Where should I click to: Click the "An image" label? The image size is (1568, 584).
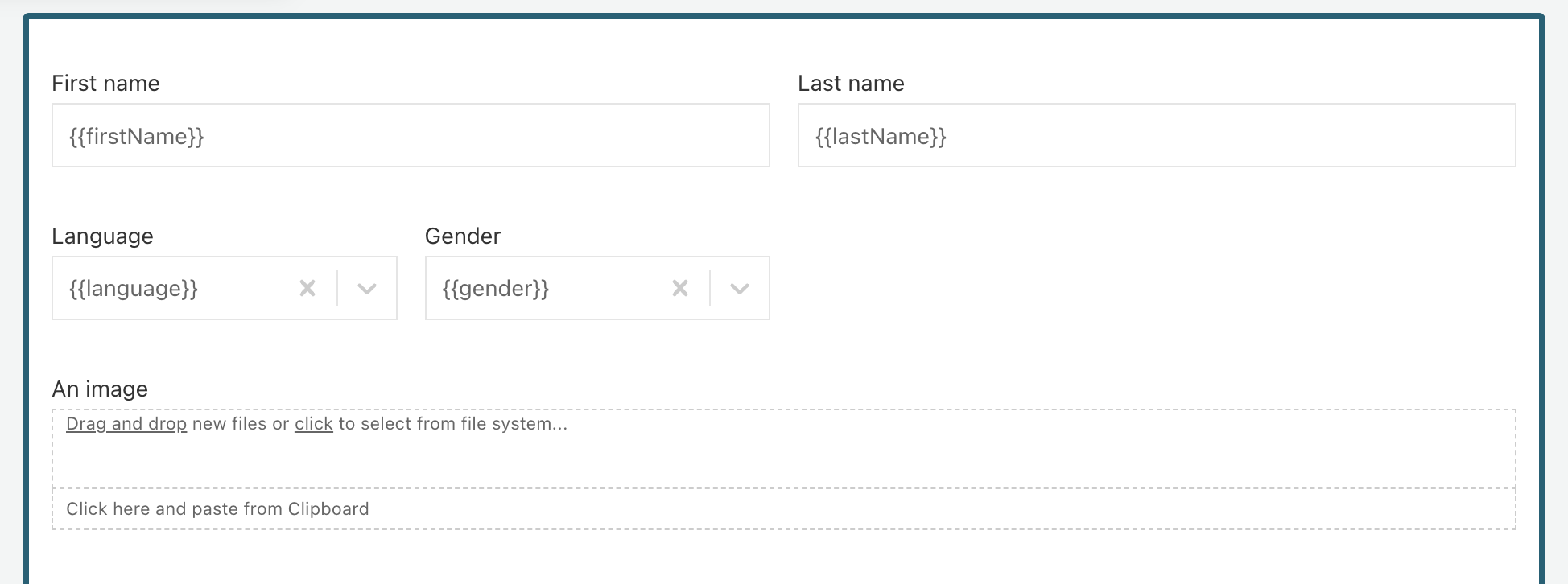click(x=100, y=389)
